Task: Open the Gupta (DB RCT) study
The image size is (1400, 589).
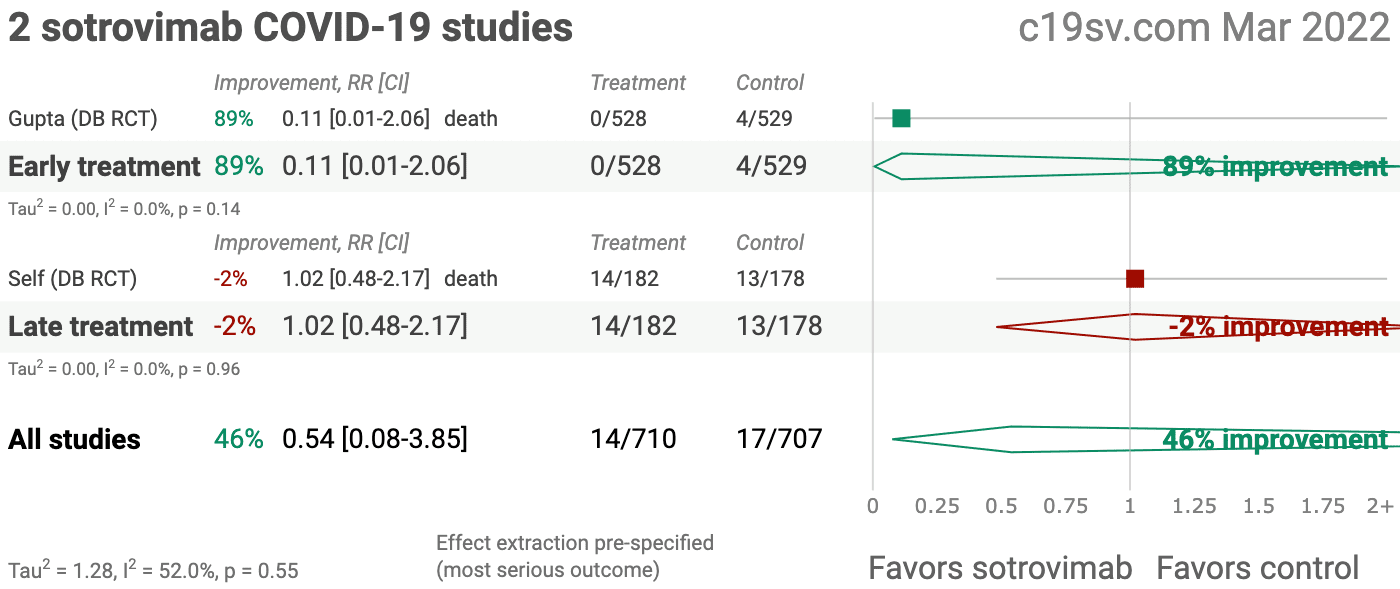Action: click(83, 119)
